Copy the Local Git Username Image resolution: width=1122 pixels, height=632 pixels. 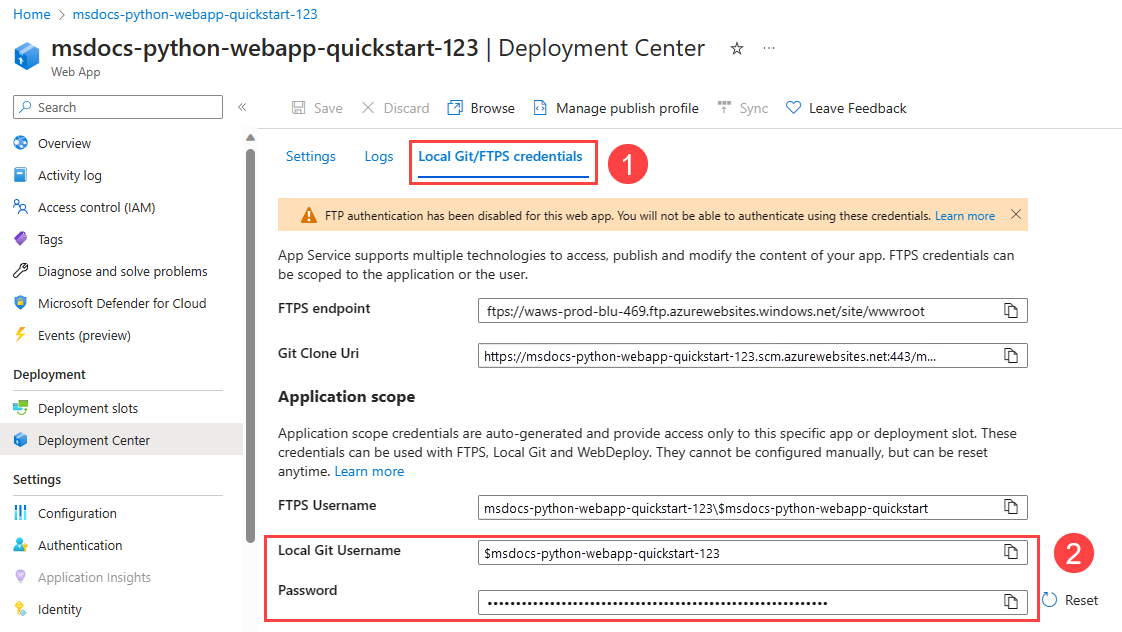(x=1011, y=552)
